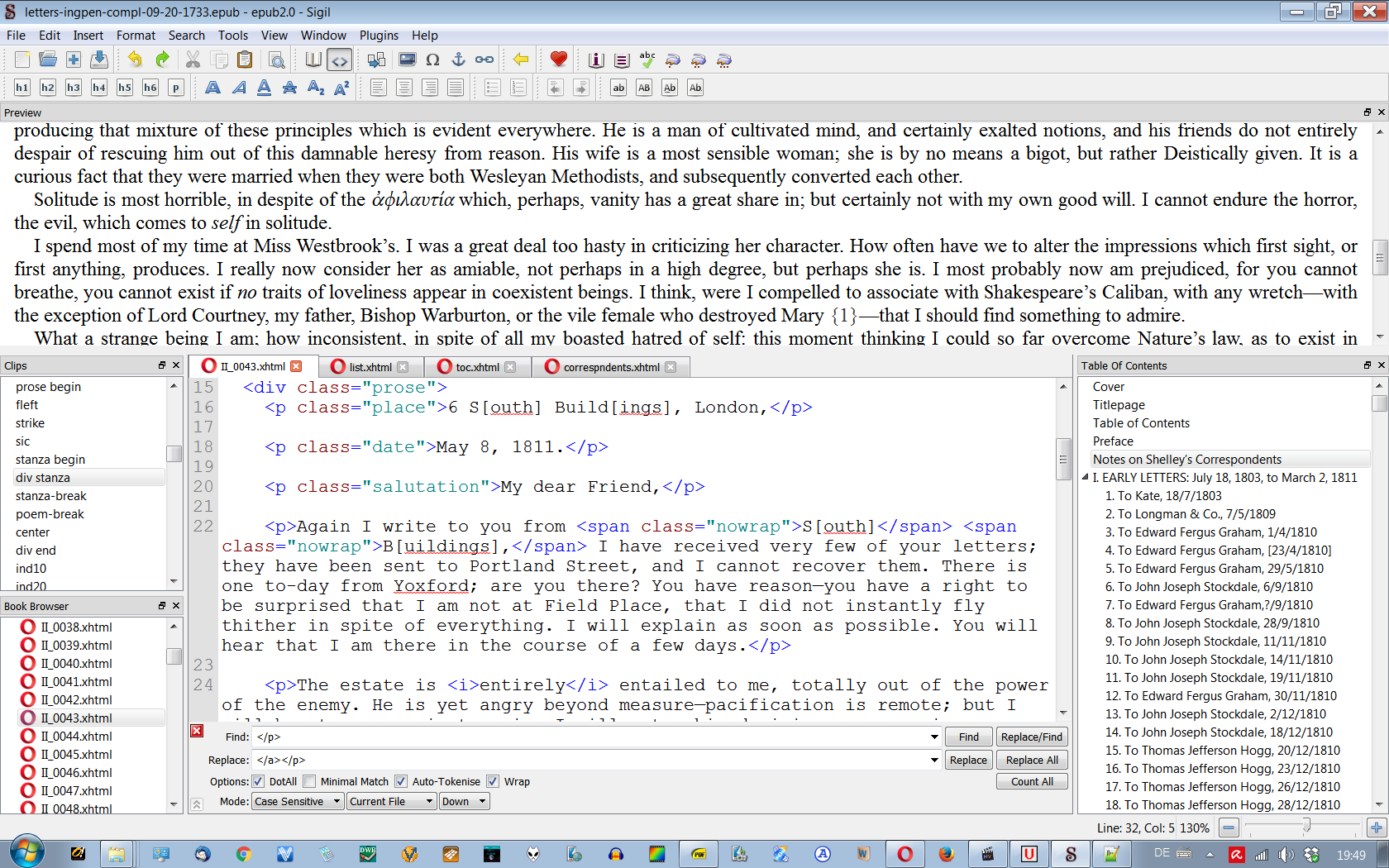The image size is (1389, 868).
Task: Collapse the I. EARLY LETTERS tree section
Action: (x=1086, y=478)
